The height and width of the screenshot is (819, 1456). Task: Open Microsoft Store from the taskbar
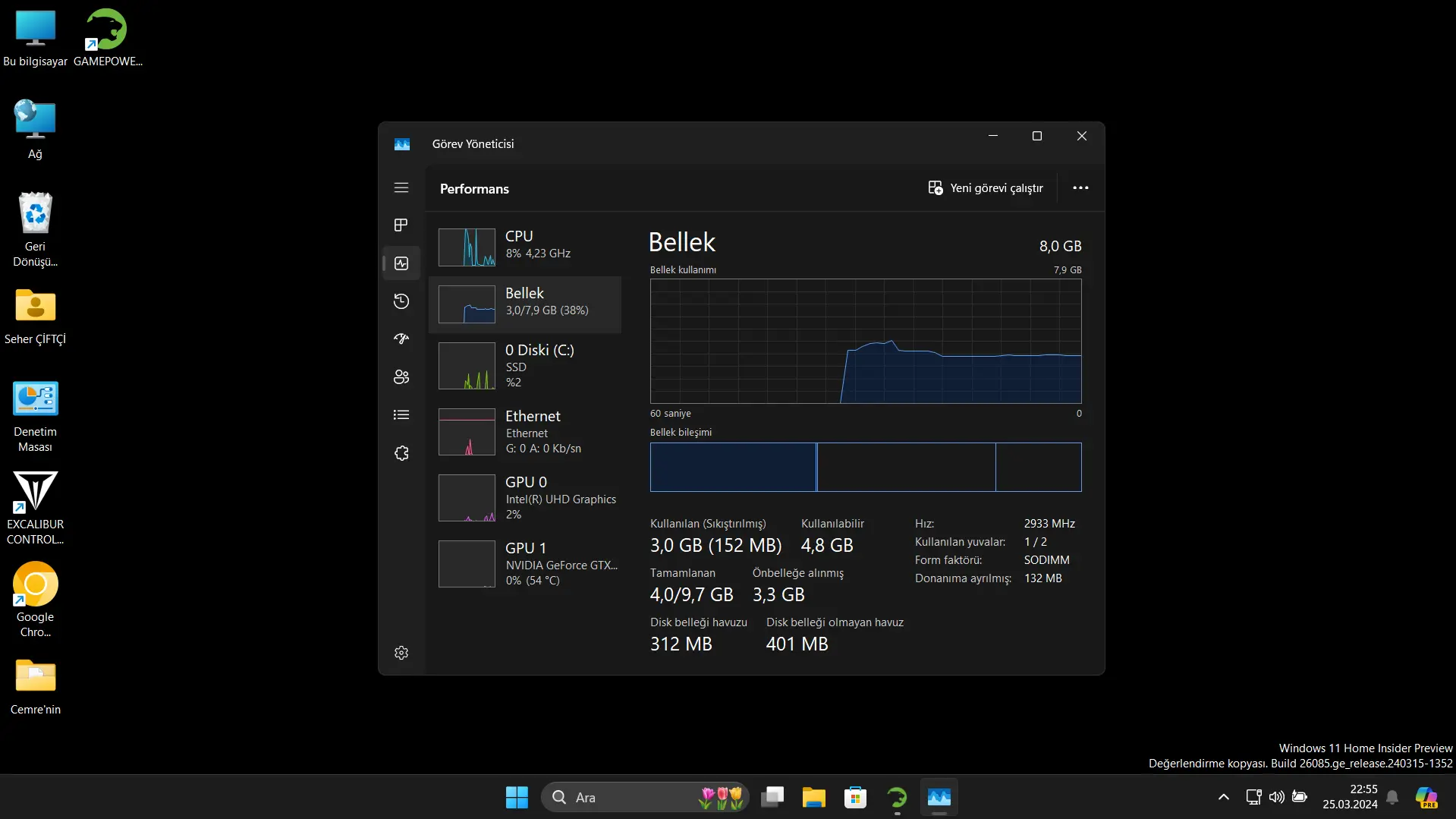pos(855,797)
